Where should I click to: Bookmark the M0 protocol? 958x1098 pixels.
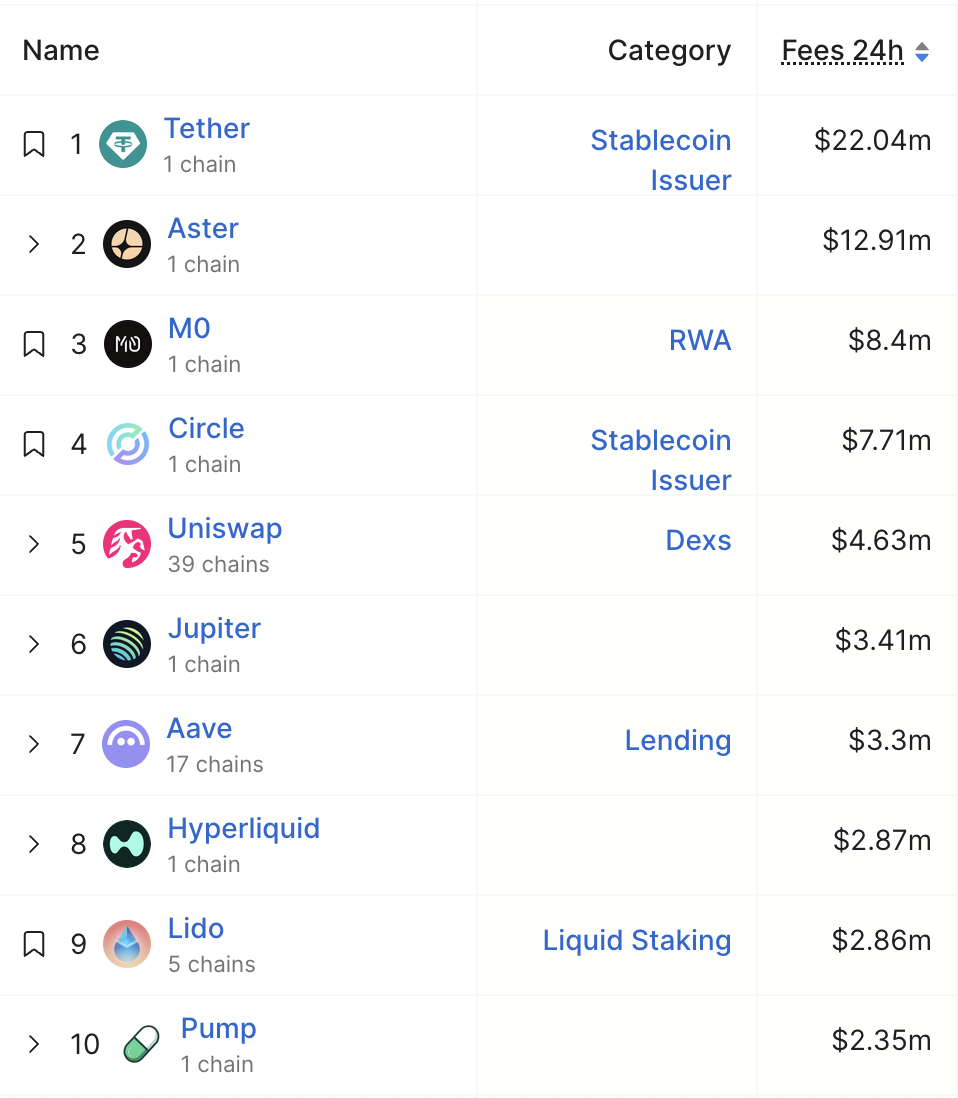click(x=33, y=344)
